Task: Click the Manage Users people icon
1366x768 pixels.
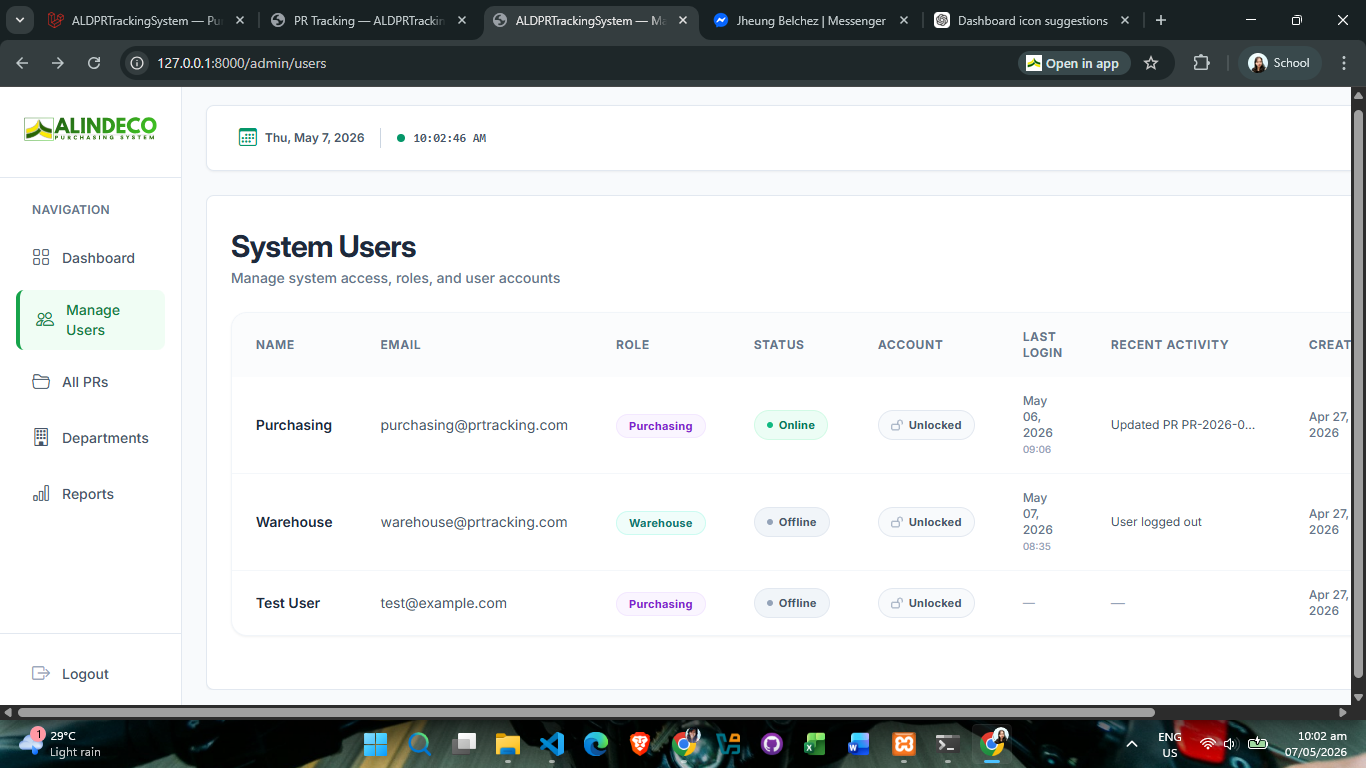Action: point(45,320)
